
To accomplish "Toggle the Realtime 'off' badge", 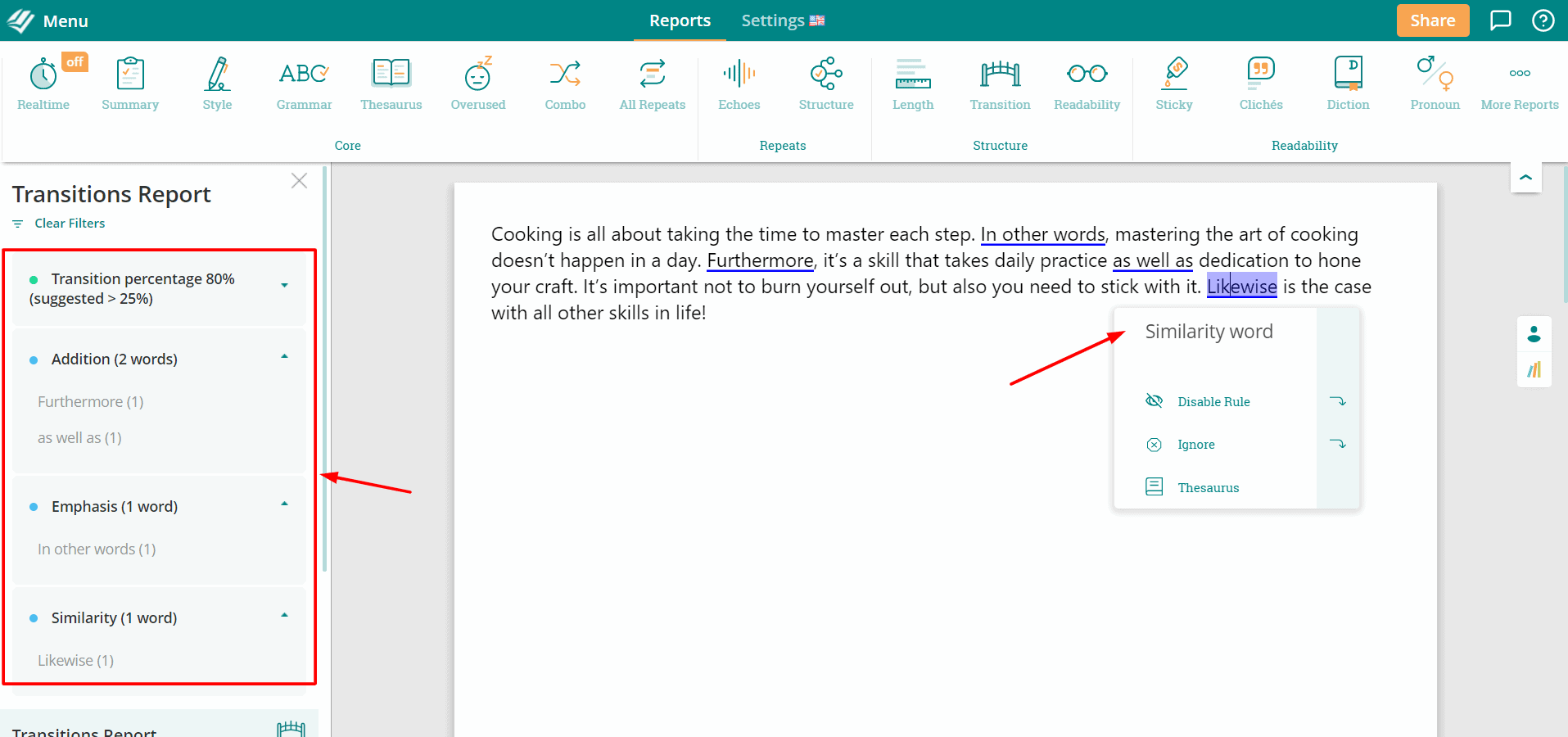I will (x=75, y=62).
